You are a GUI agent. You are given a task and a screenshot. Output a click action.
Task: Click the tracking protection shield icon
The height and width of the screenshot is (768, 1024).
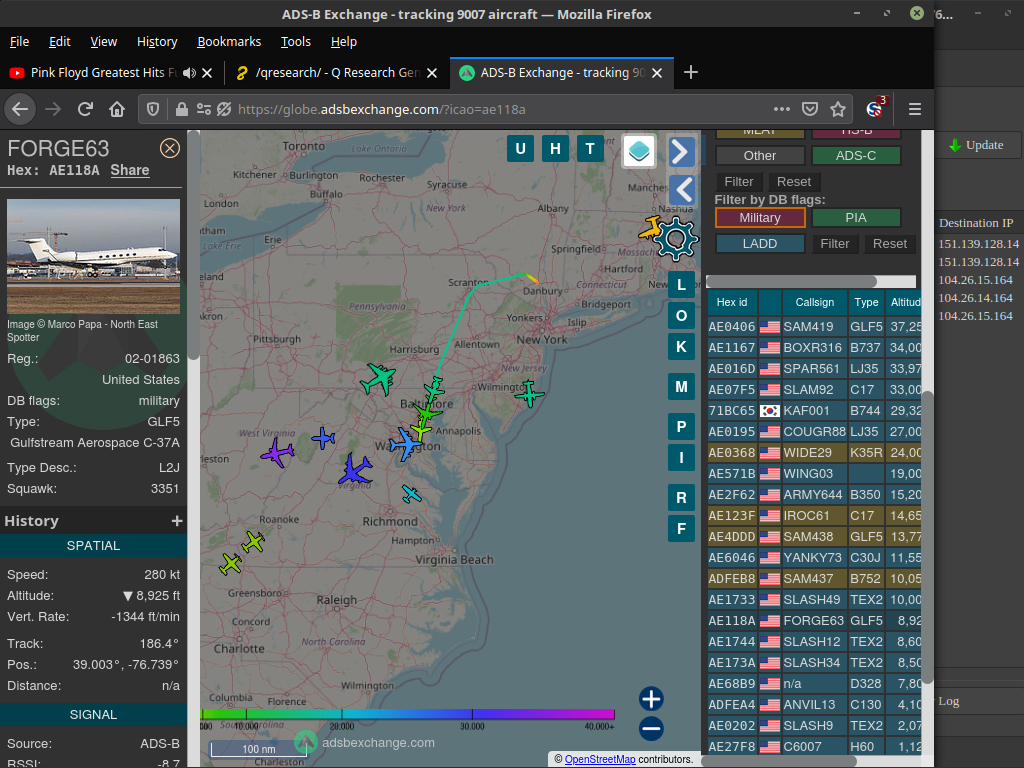pos(153,109)
